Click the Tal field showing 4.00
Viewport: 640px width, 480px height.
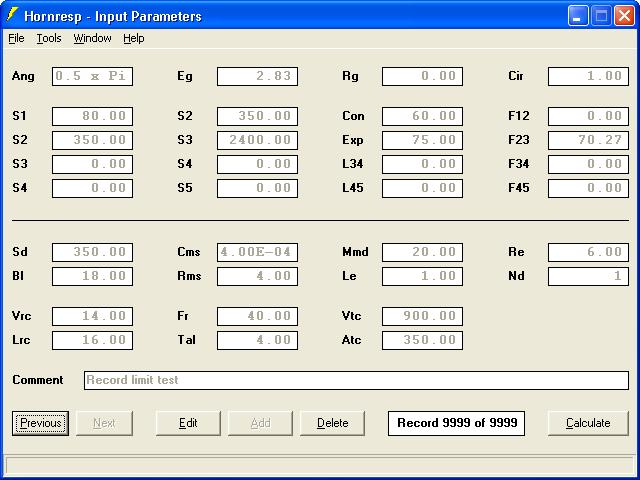tap(258, 340)
